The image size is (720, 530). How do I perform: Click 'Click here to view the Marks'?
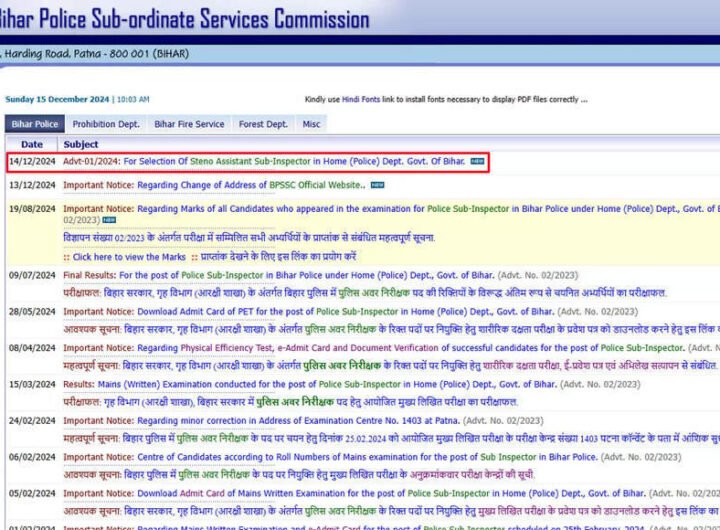tap(129, 257)
